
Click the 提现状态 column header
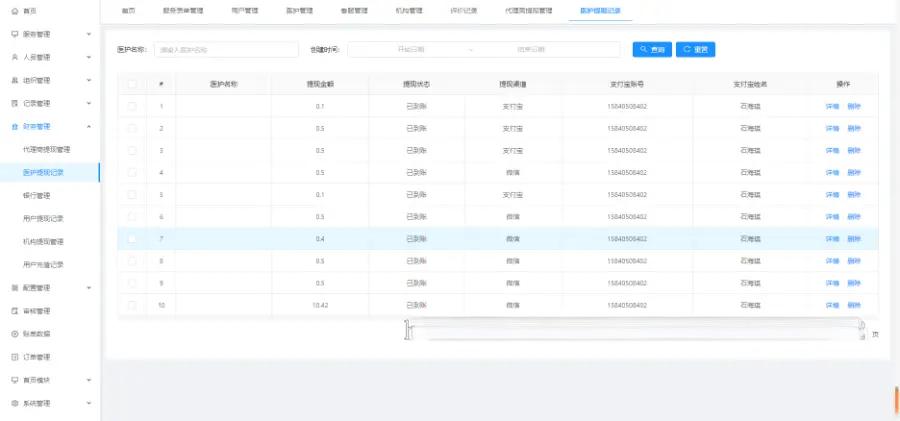point(417,84)
